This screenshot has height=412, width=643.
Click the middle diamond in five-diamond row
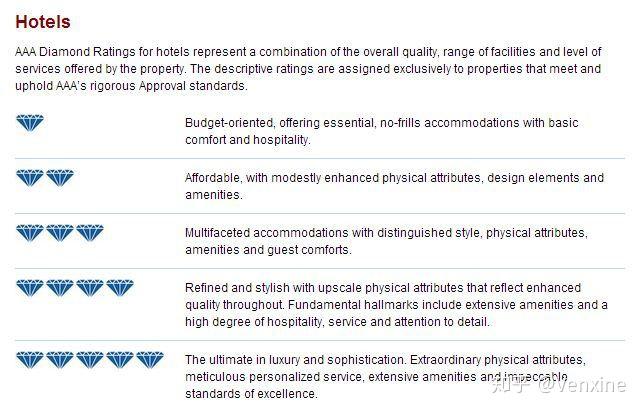pos(90,358)
